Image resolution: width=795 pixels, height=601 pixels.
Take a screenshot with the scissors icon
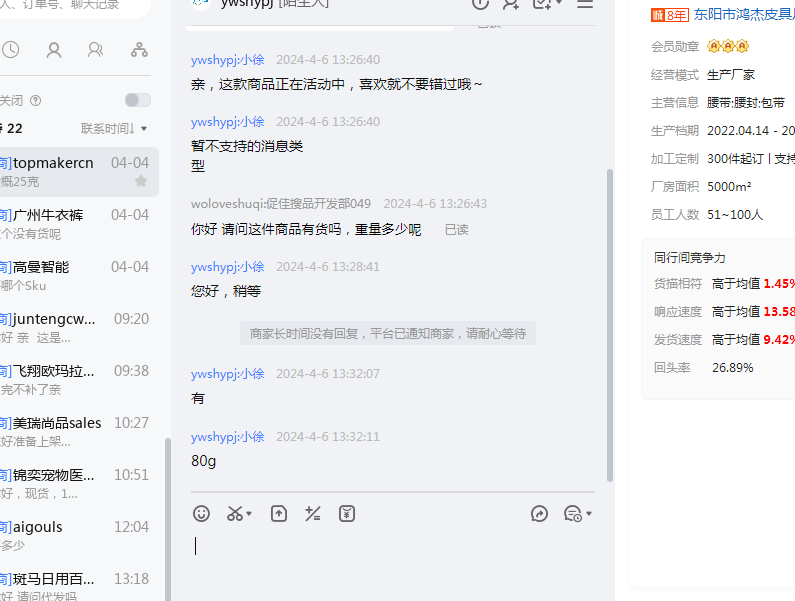235,514
